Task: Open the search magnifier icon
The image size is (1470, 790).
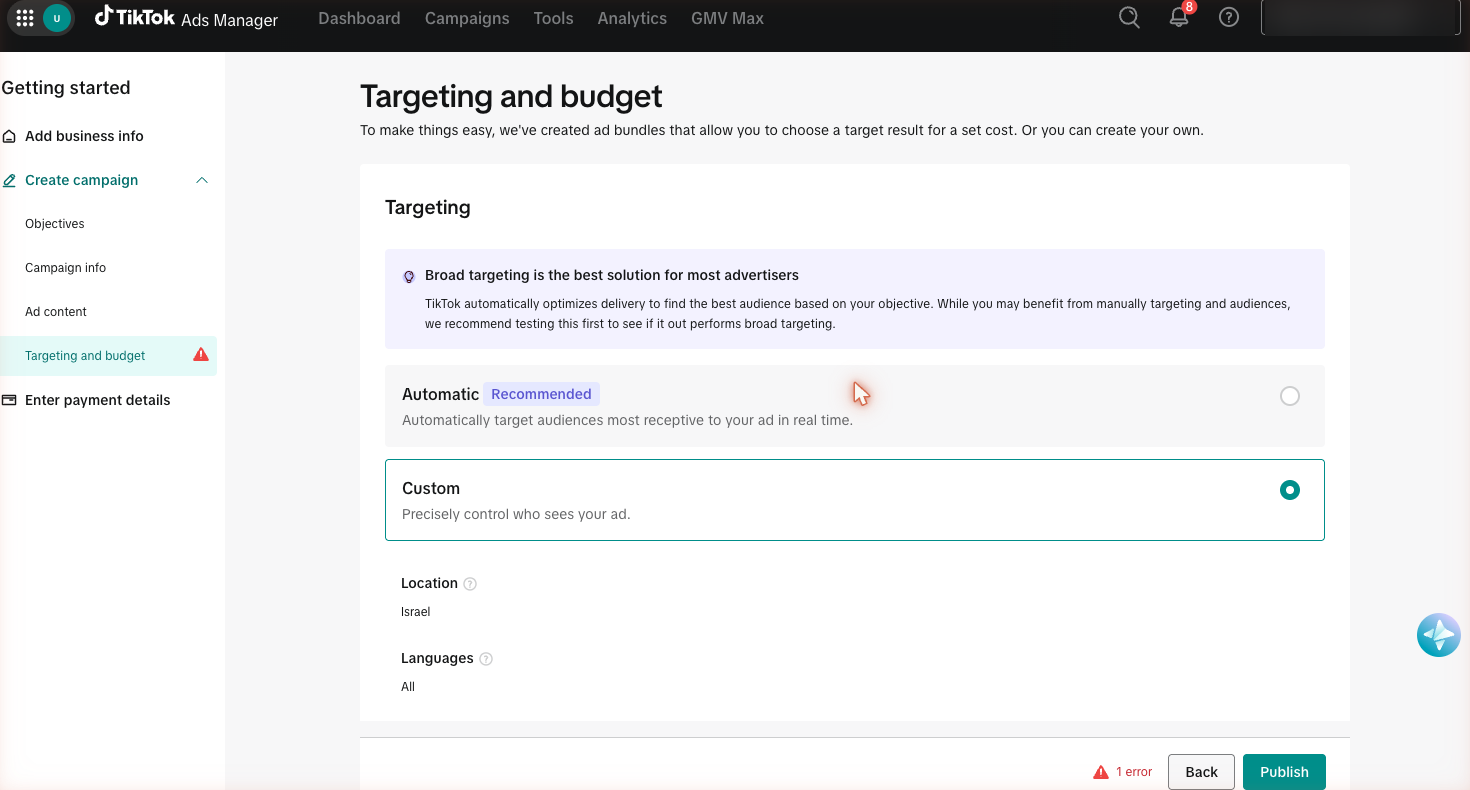Action: [x=1129, y=18]
